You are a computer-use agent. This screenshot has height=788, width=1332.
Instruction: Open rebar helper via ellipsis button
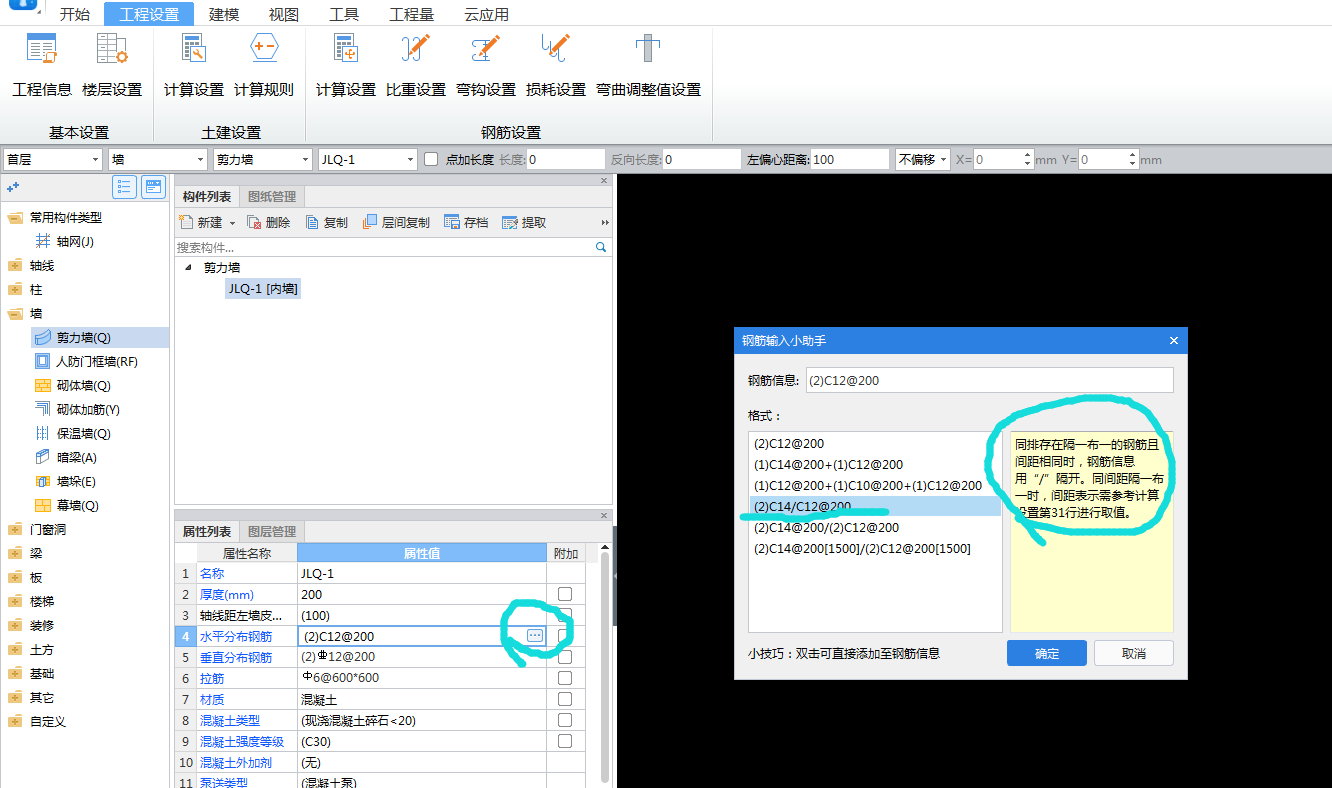click(535, 635)
